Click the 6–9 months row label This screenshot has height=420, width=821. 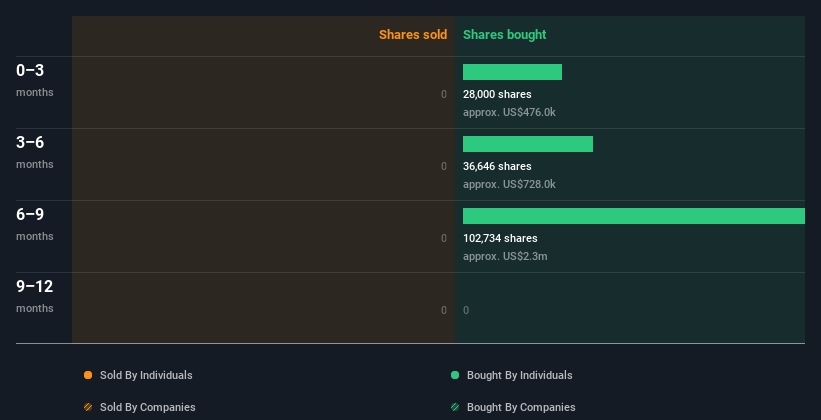pyautogui.click(x=35, y=224)
